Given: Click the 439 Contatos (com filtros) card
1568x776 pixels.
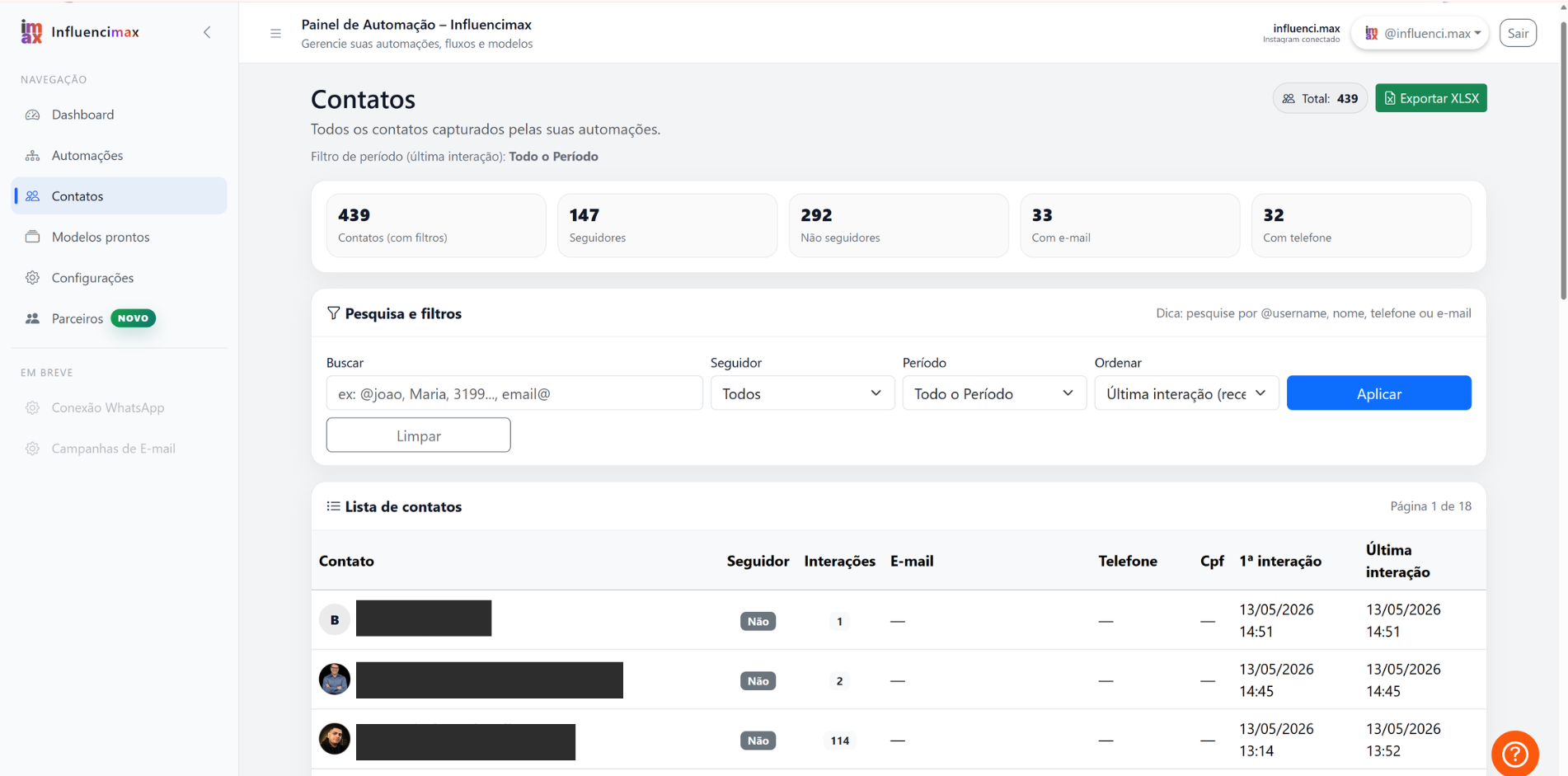Looking at the screenshot, I should point(436,225).
